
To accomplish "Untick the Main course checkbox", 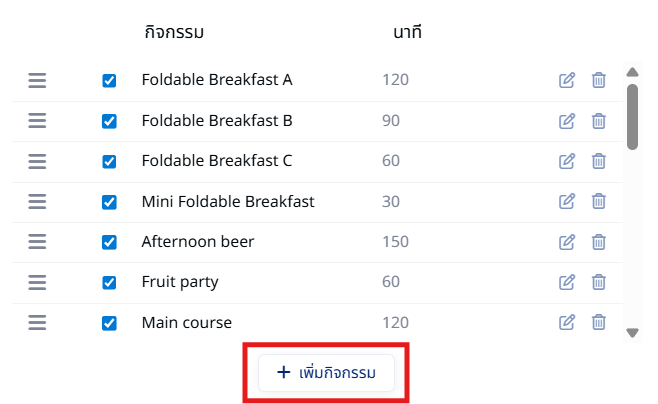I will click(x=109, y=323).
